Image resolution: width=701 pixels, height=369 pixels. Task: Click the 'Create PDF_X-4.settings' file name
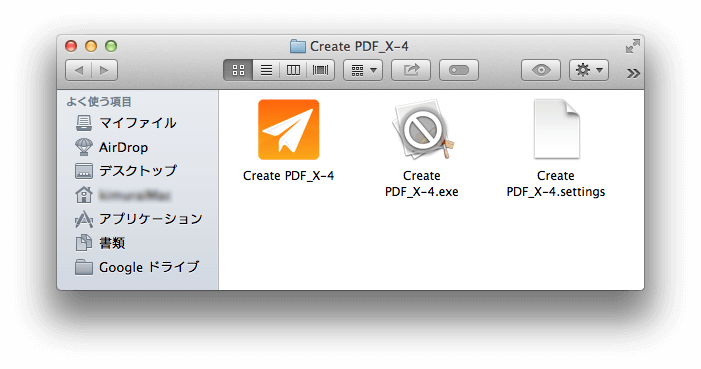click(556, 184)
